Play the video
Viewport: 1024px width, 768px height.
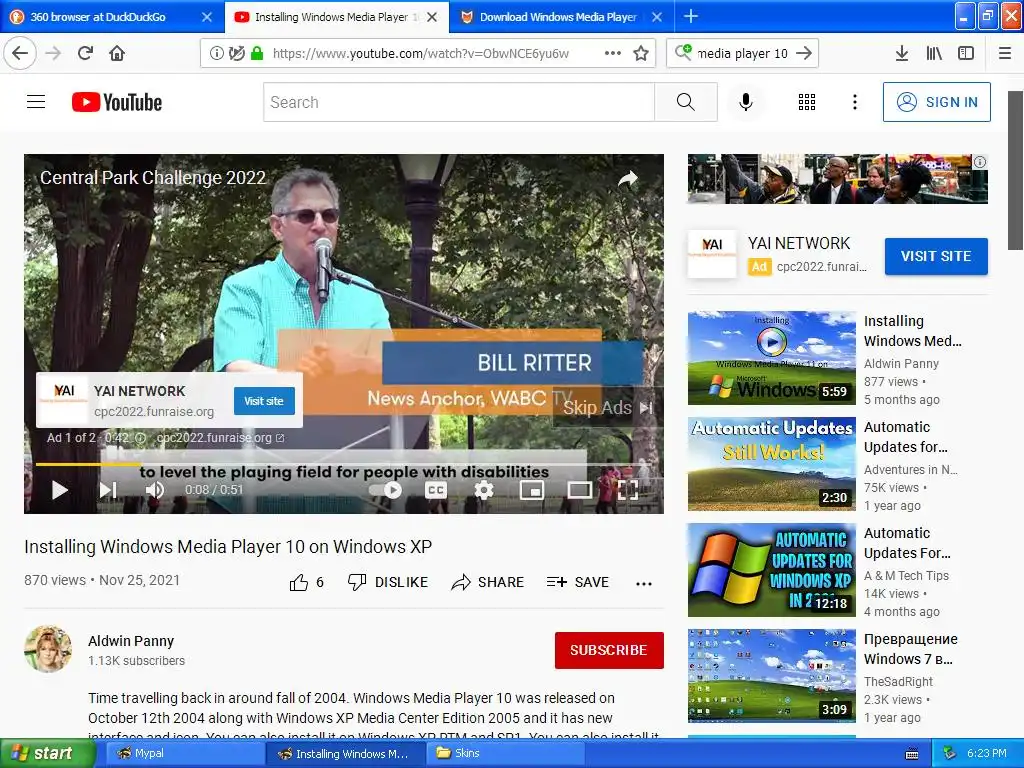click(x=59, y=490)
